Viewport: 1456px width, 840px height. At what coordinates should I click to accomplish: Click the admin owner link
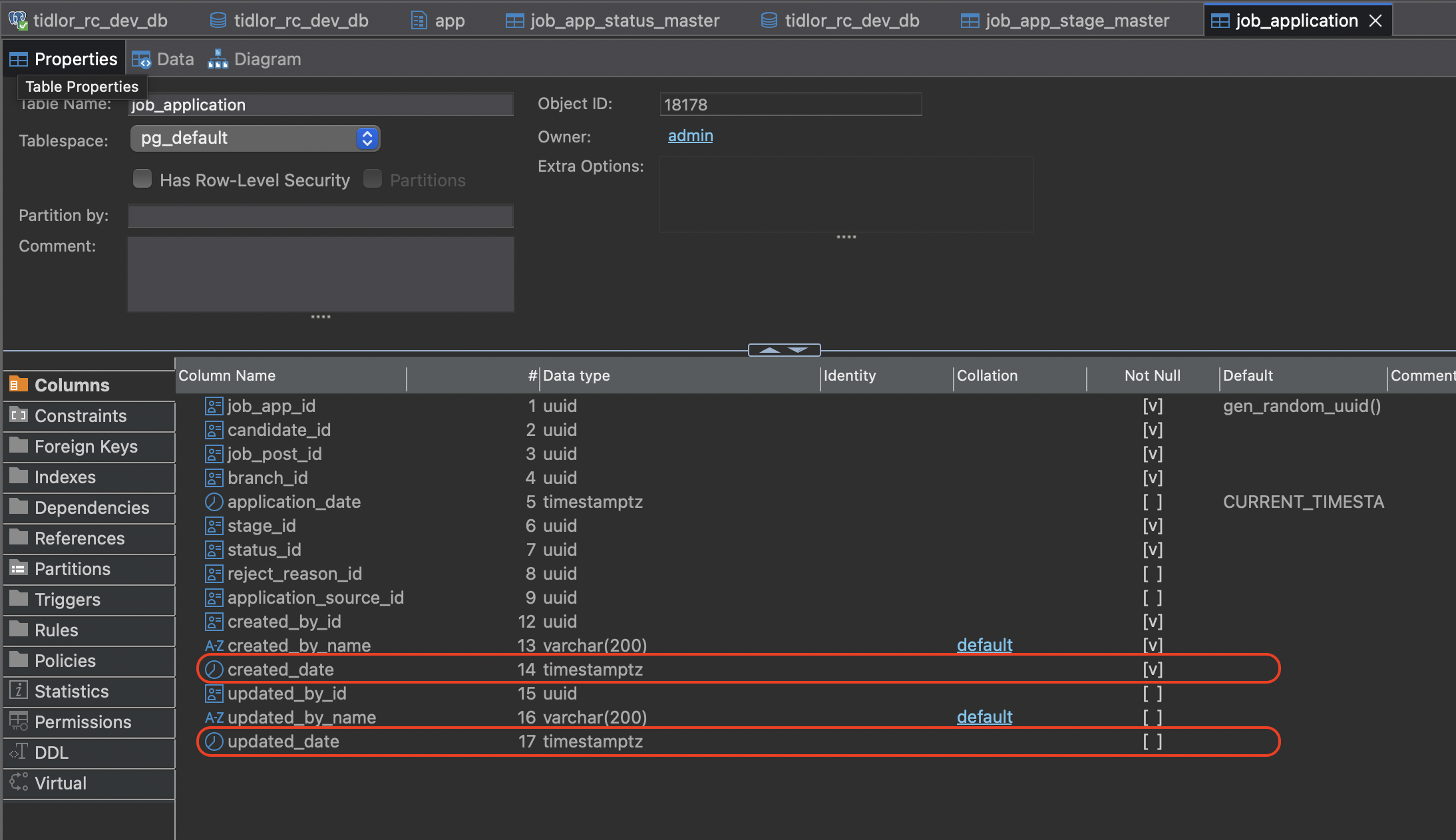[x=690, y=136]
